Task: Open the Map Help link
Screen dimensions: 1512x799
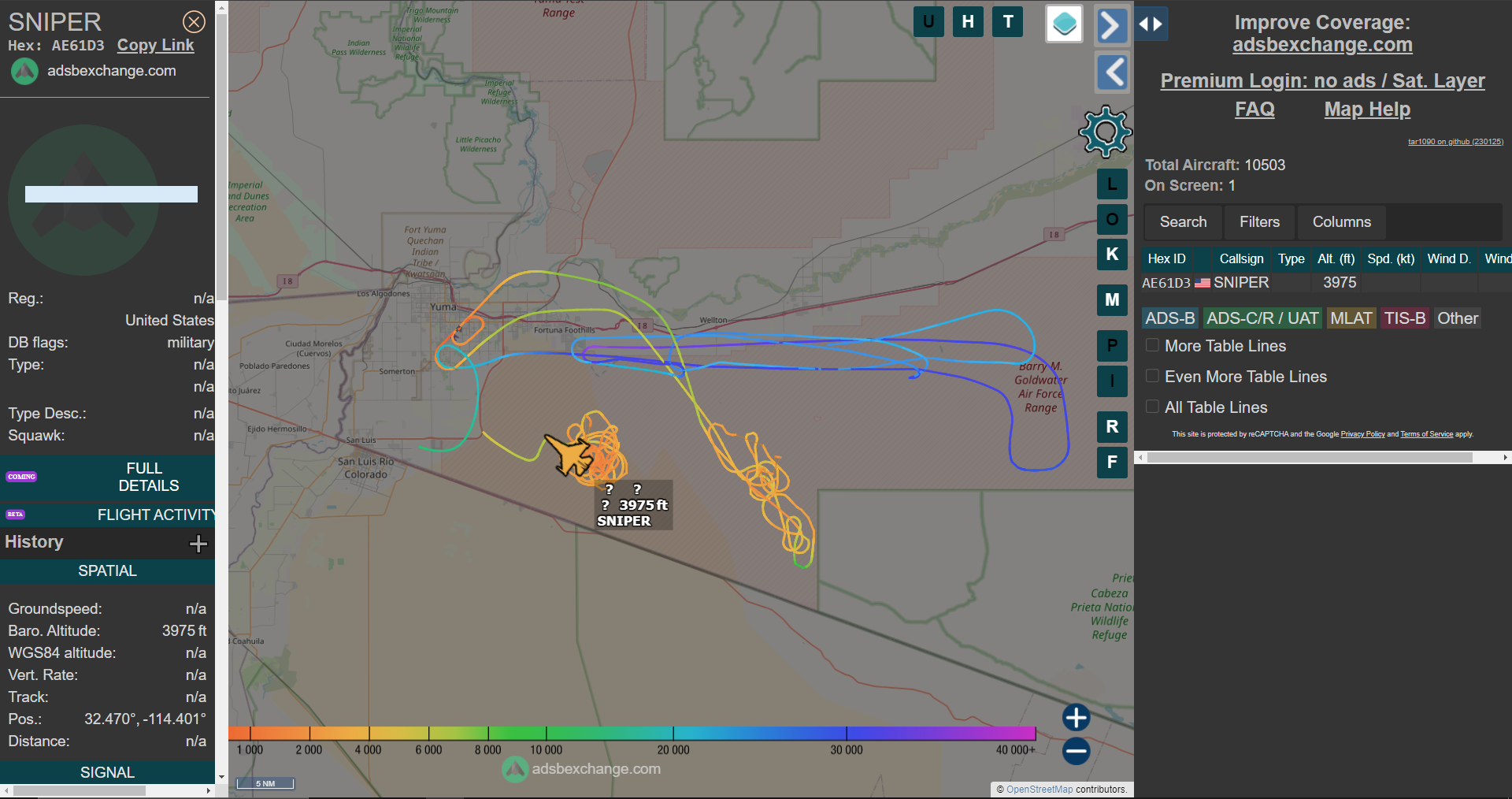Action: 1367,110
